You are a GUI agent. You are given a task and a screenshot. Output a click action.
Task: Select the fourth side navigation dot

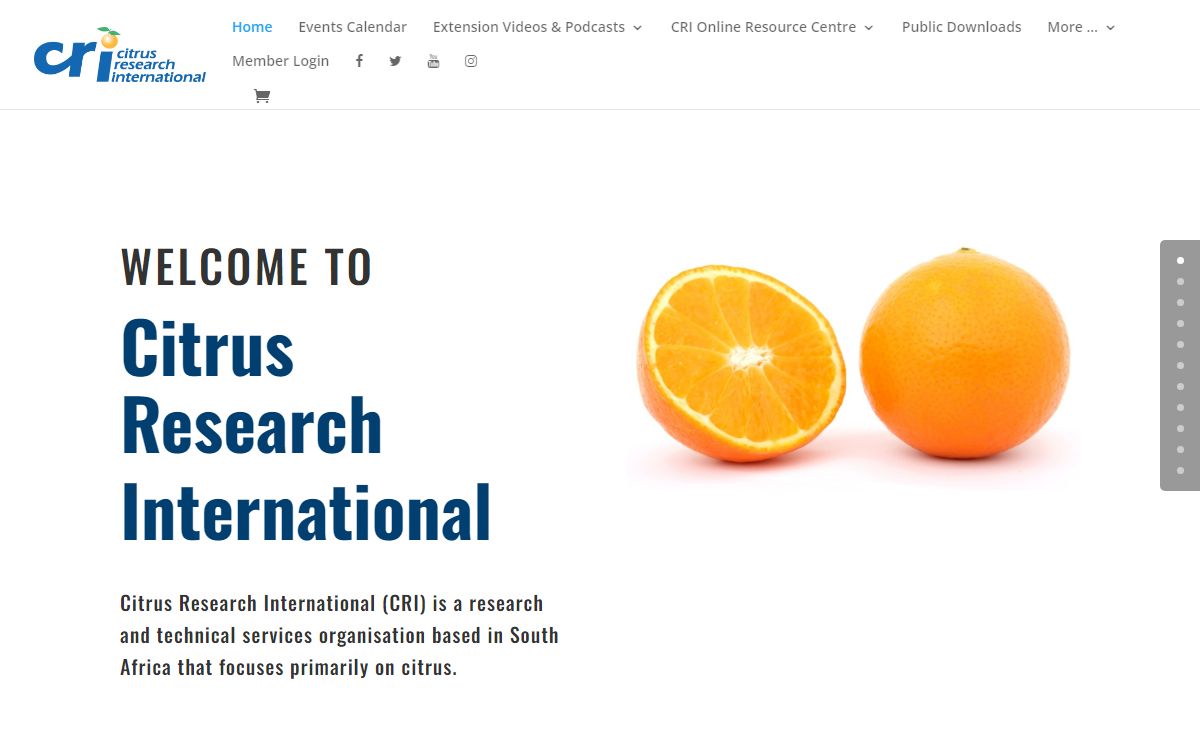pos(1180,323)
